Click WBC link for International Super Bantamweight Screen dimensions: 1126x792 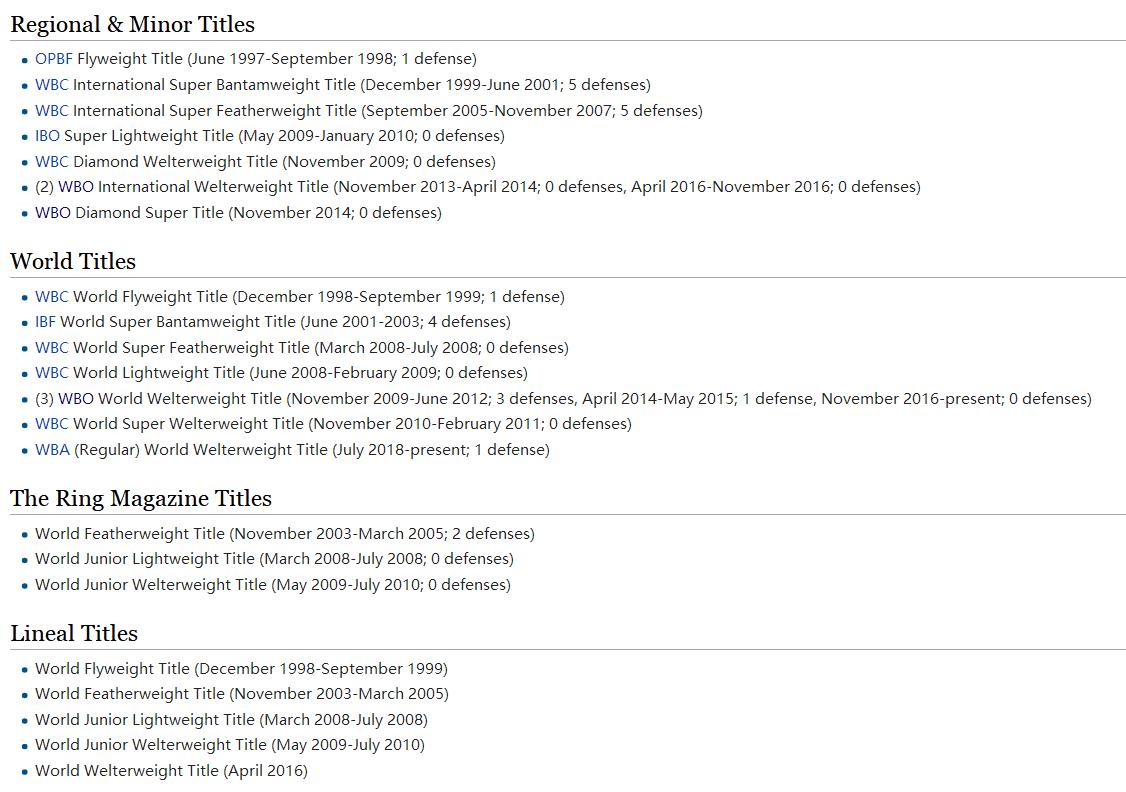pyautogui.click(x=52, y=85)
